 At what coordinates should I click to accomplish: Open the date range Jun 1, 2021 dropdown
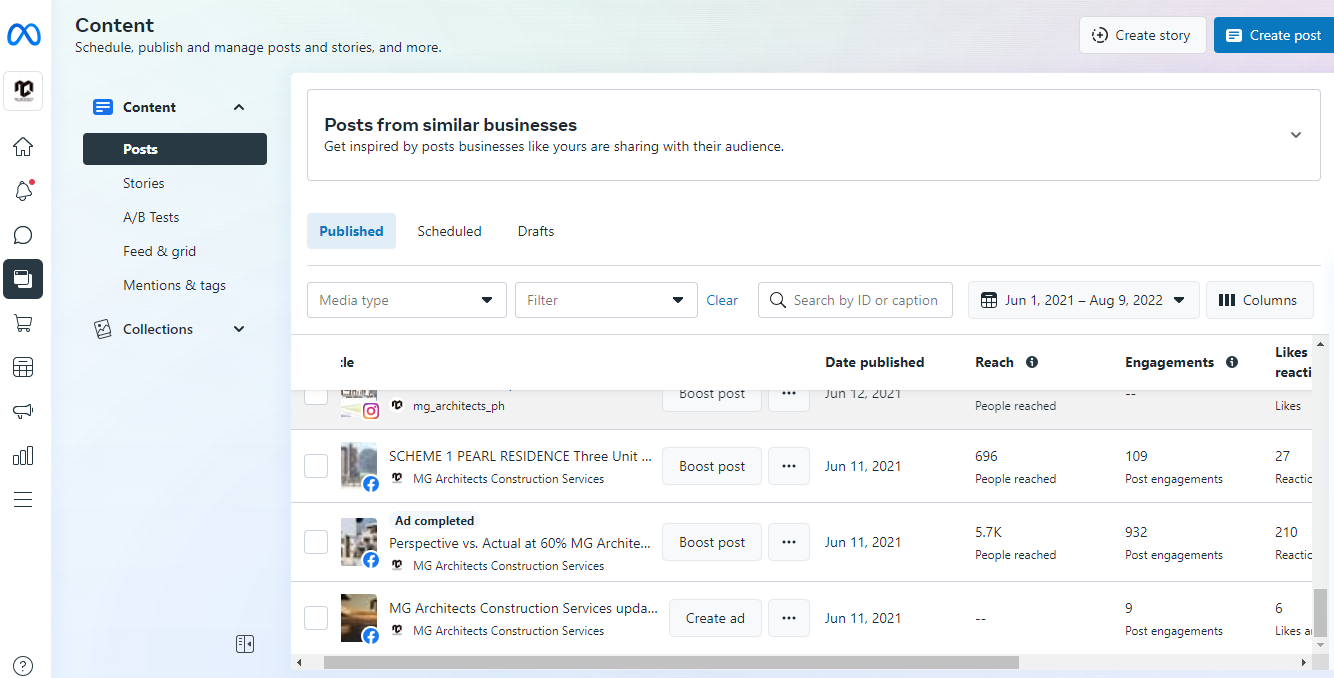tap(1083, 300)
